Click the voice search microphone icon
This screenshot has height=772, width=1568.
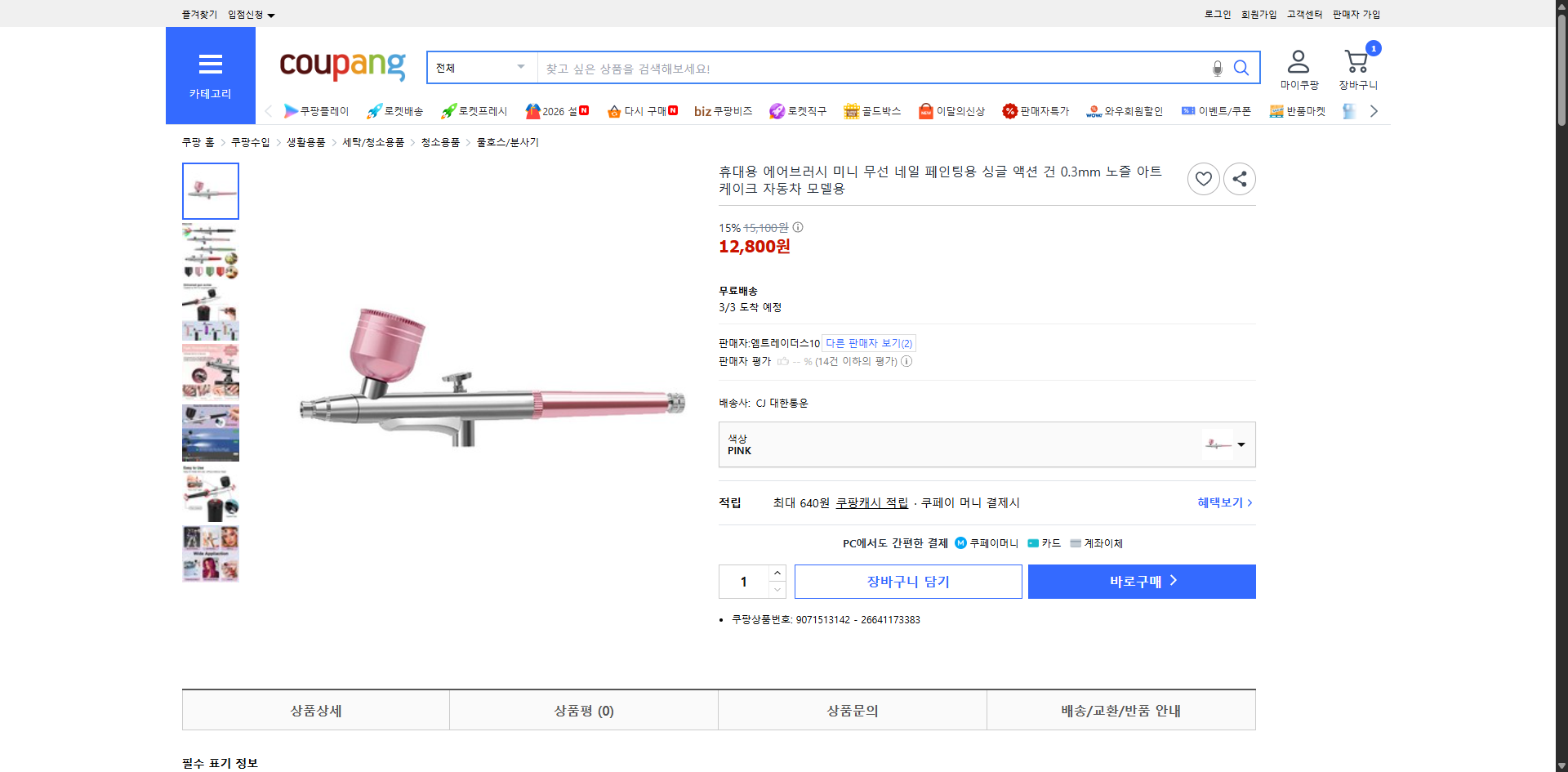point(1216,68)
